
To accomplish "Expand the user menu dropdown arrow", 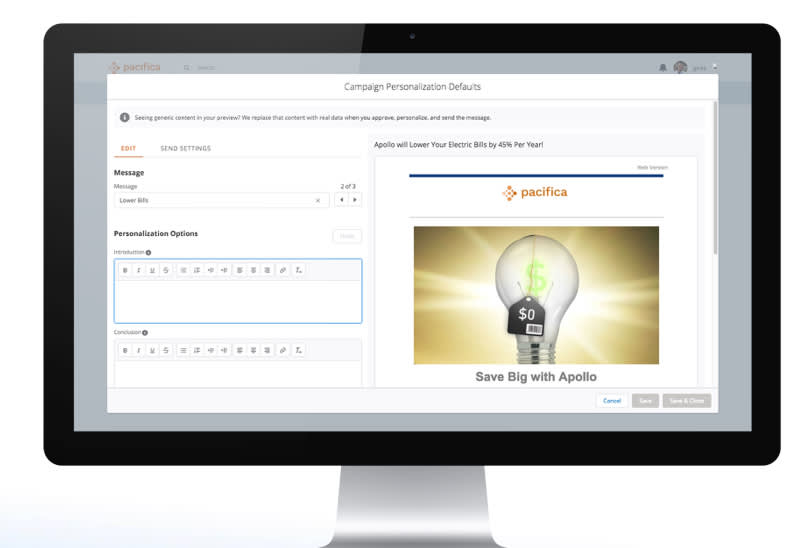I will point(715,67).
